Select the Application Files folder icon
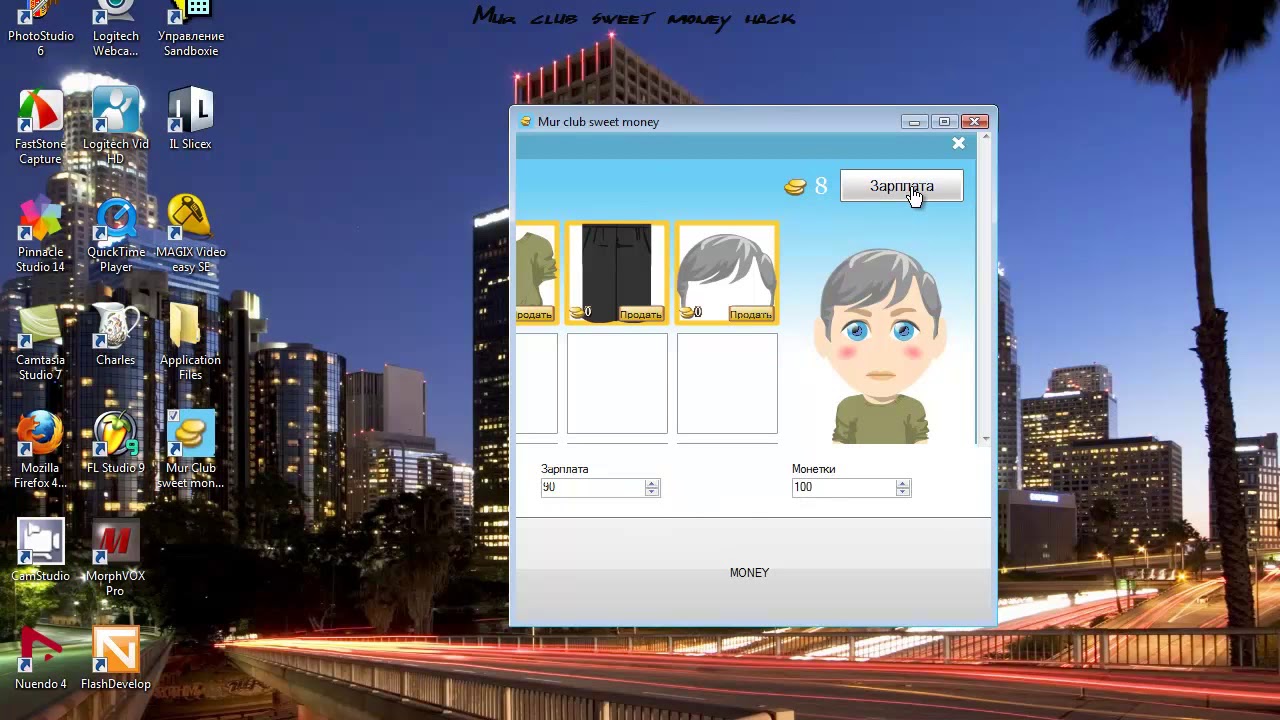Image resolution: width=1280 pixels, height=720 pixels. click(x=190, y=342)
